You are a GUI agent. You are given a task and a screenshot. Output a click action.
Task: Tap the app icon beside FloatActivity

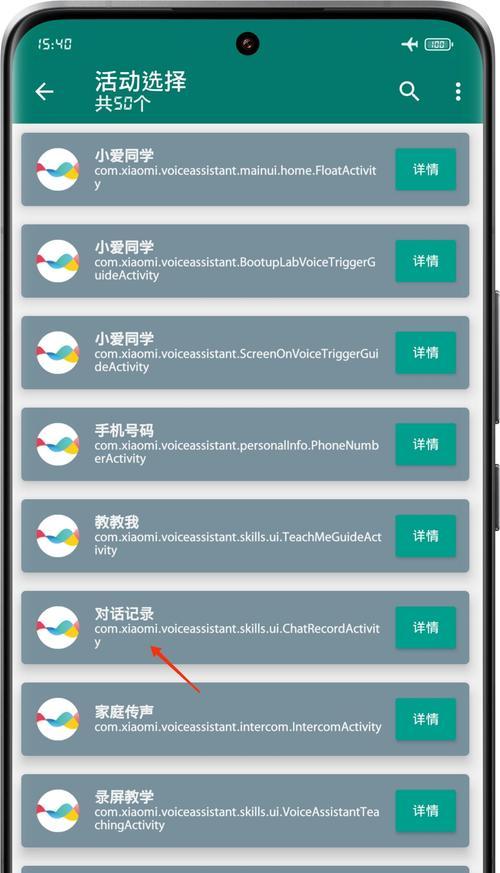[x=58, y=169]
